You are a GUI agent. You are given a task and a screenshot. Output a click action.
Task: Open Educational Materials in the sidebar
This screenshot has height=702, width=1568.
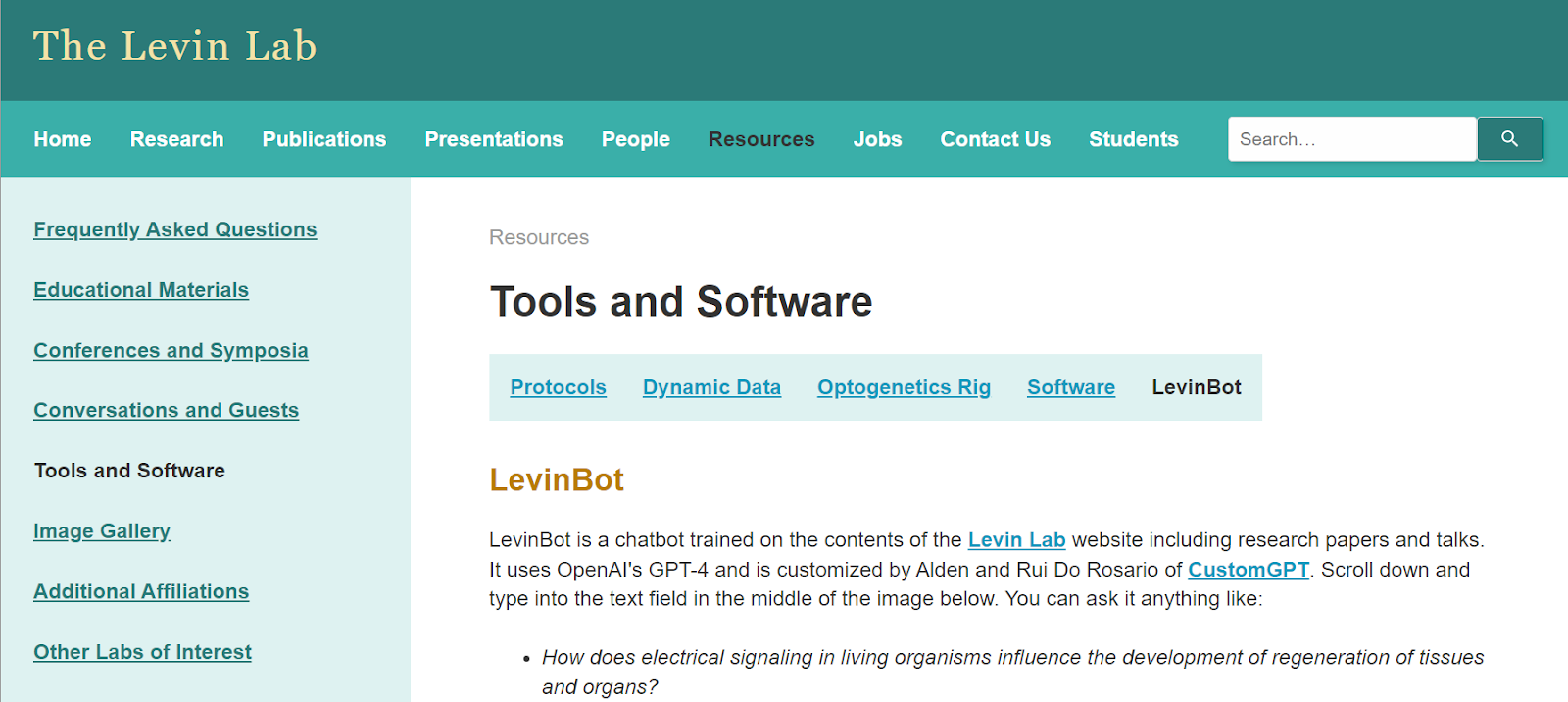[141, 290]
